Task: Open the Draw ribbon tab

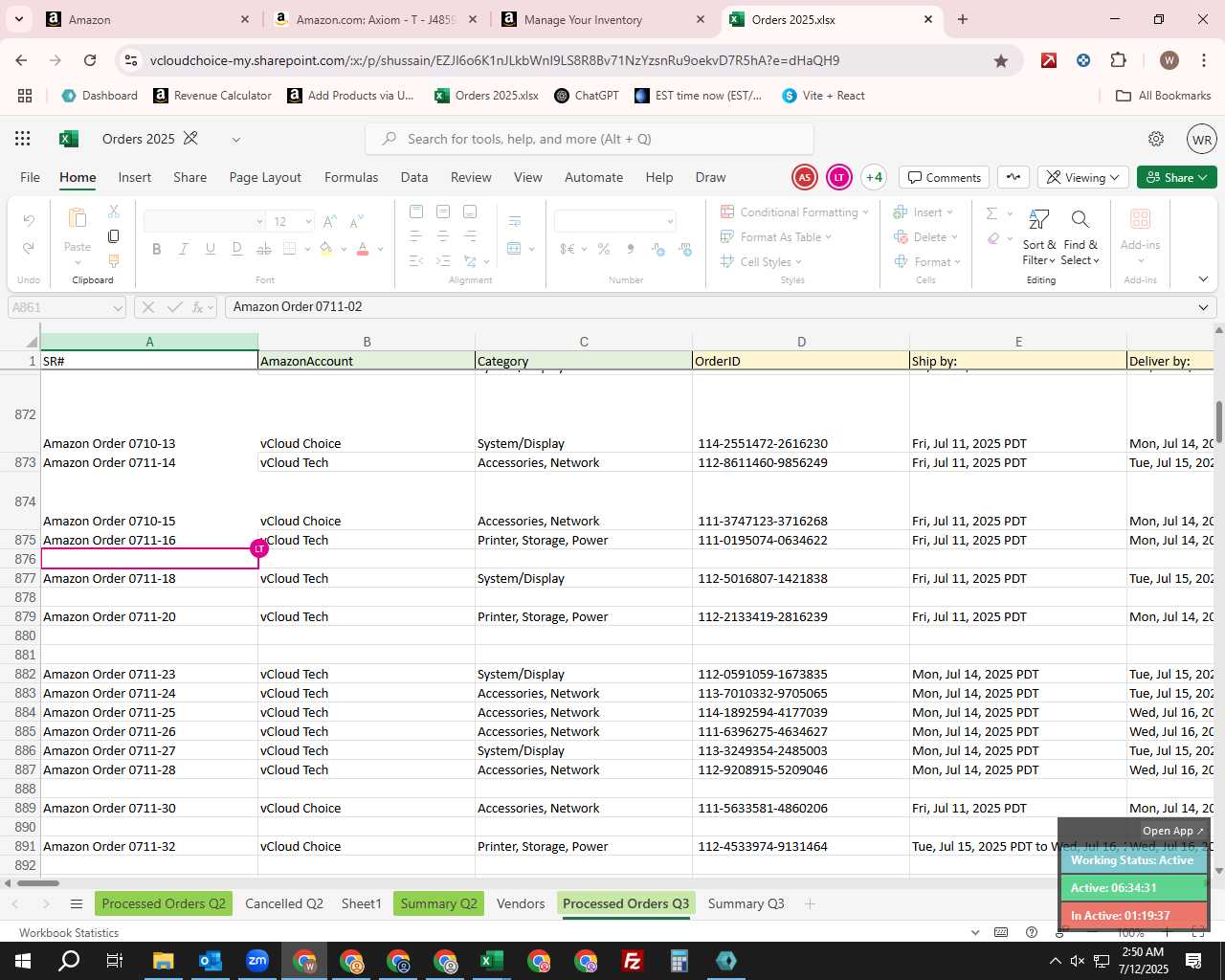Action: (710, 177)
